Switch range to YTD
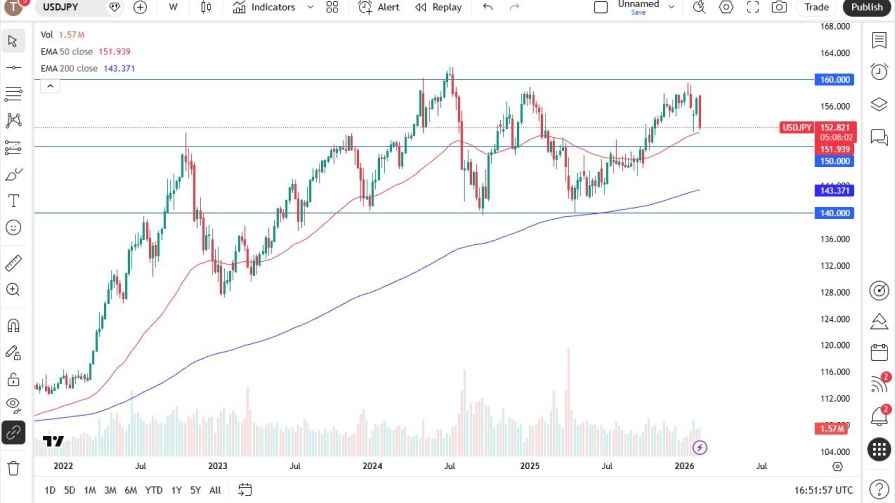The height and width of the screenshot is (503, 895). [153, 490]
